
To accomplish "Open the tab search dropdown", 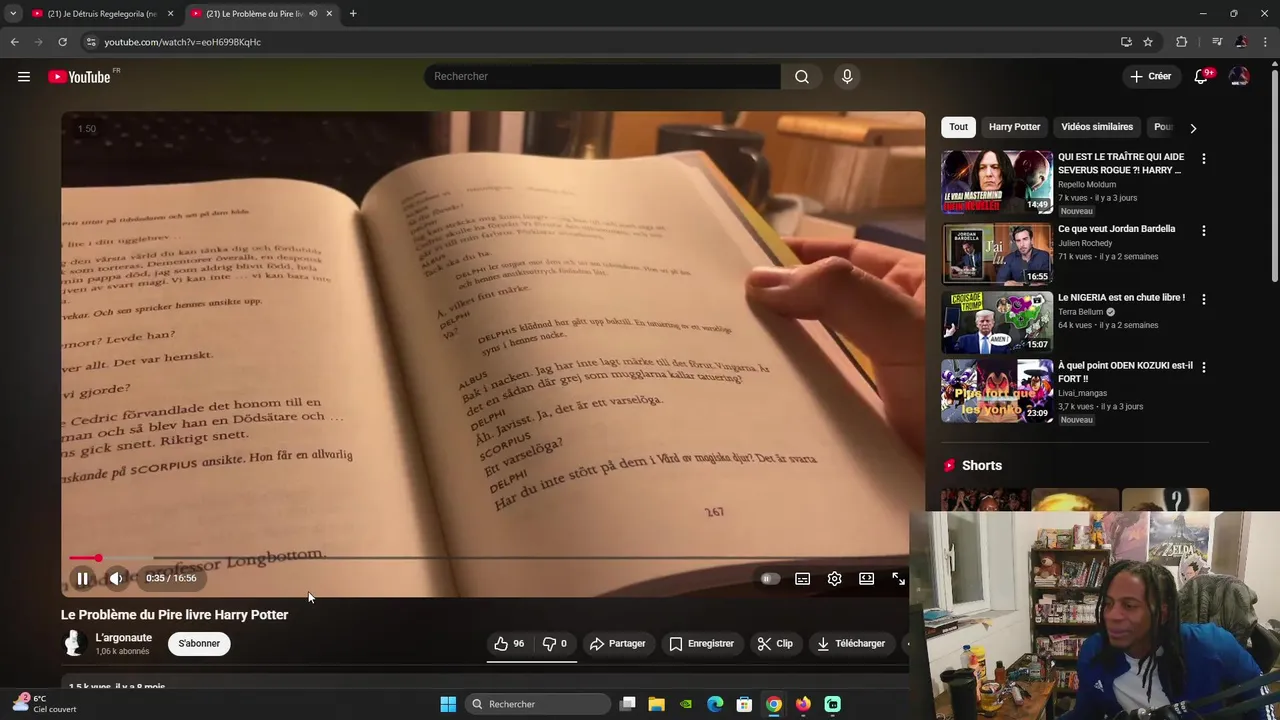I will [x=12, y=14].
